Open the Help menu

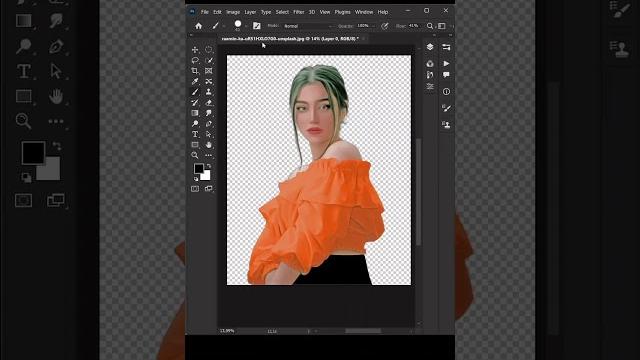(383, 12)
